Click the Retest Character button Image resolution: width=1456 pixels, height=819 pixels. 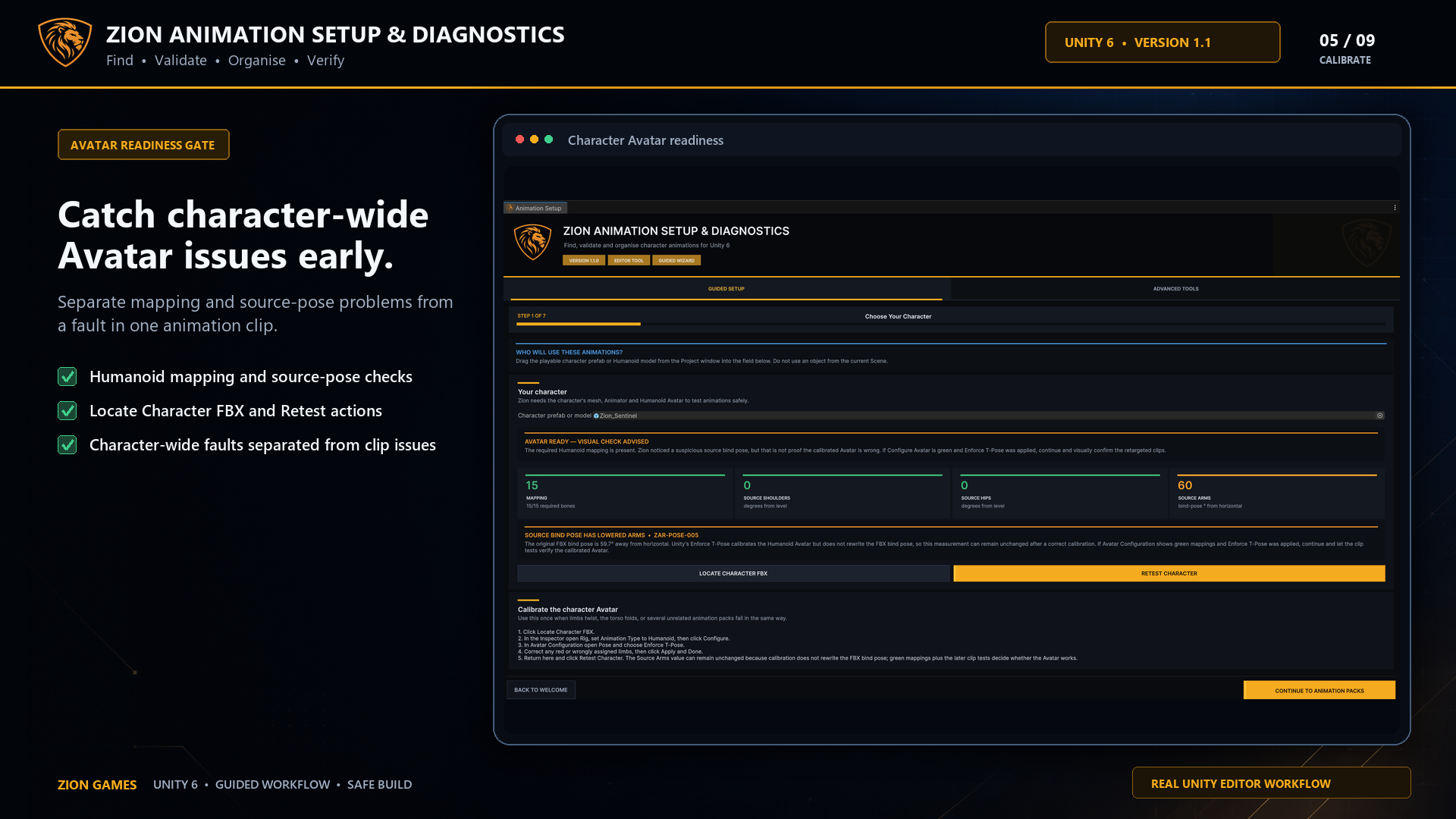[x=1169, y=573]
